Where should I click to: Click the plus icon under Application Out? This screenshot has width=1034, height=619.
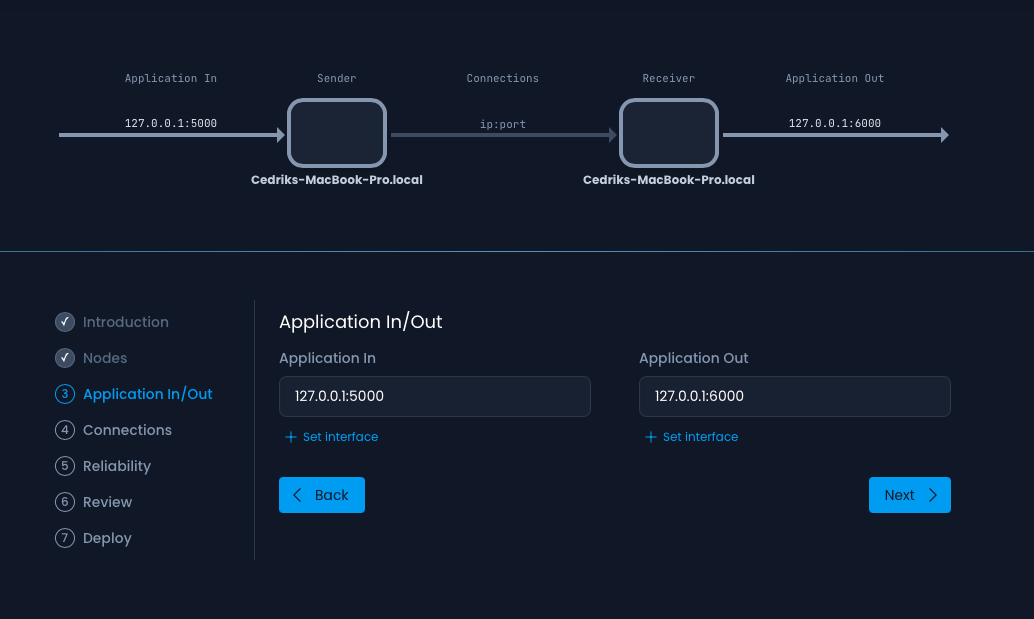(649, 437)
